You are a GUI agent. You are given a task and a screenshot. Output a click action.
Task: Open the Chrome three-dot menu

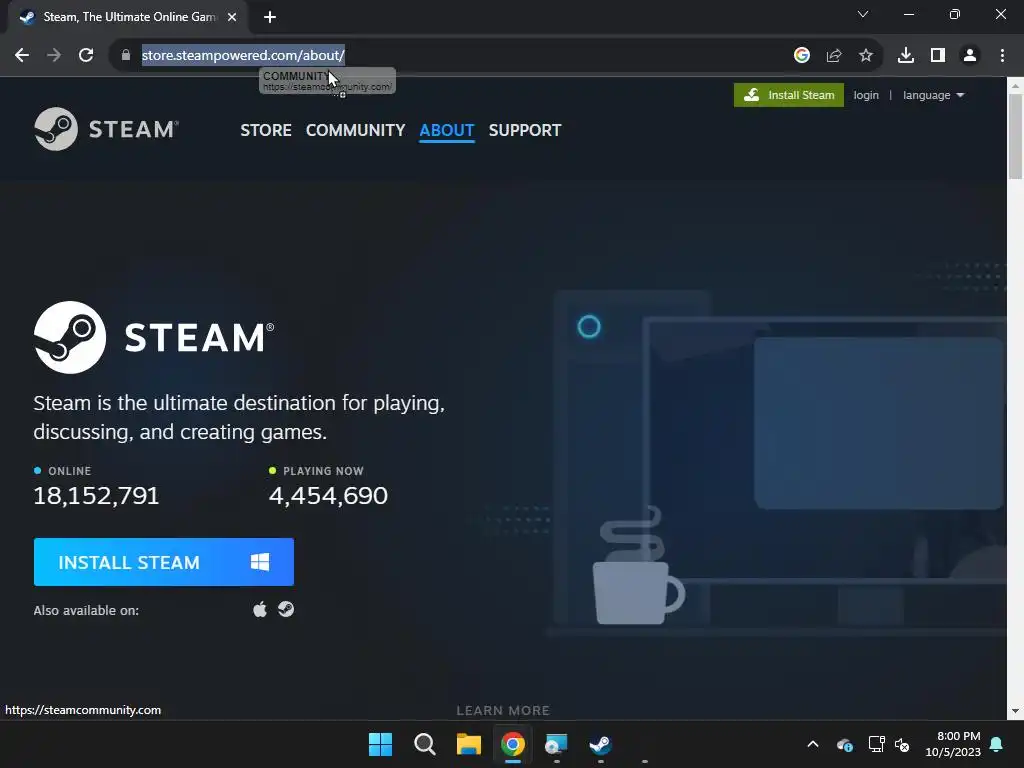click(1002, 56)
